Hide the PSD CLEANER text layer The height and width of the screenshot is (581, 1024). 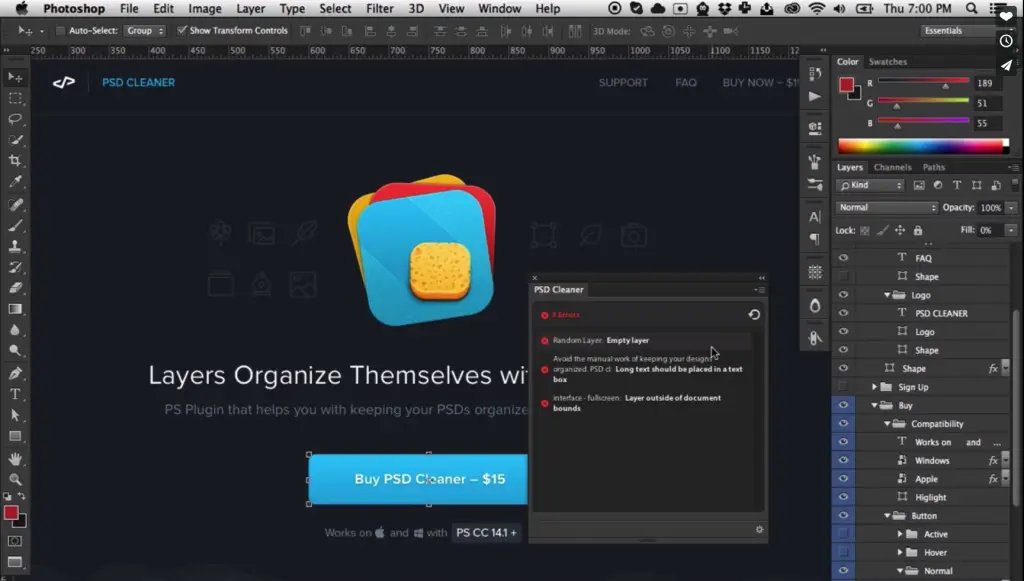point(843,313)
